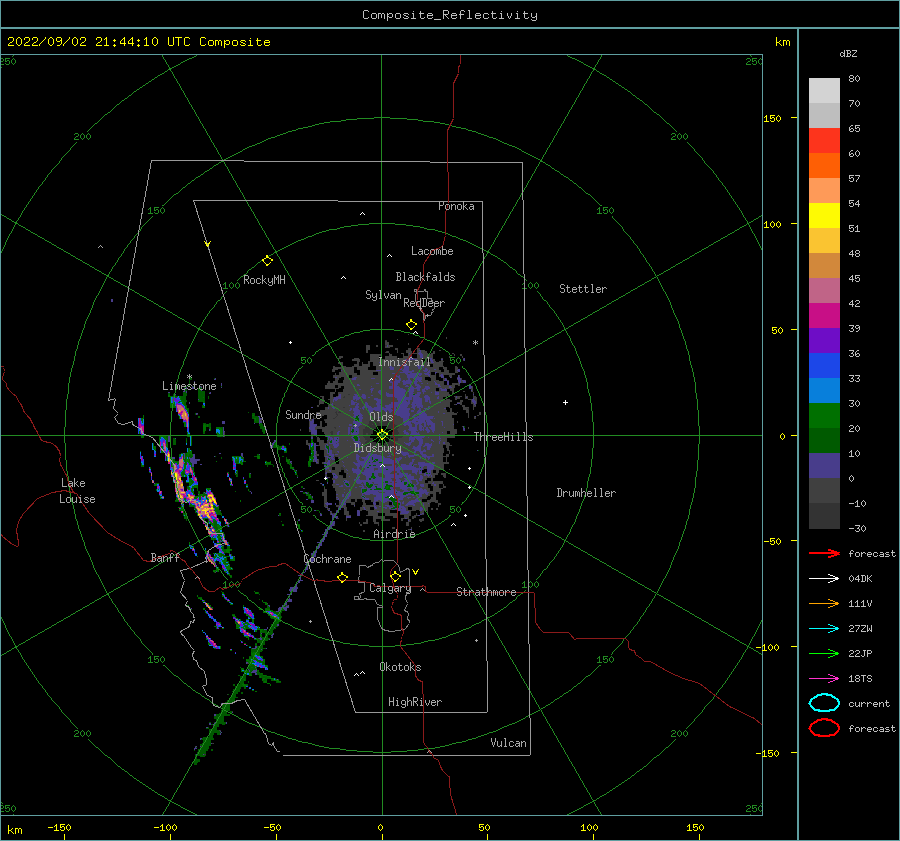The image size is (900, 841).
Task: Click the Lake Louise label
Action: [77, 491]
